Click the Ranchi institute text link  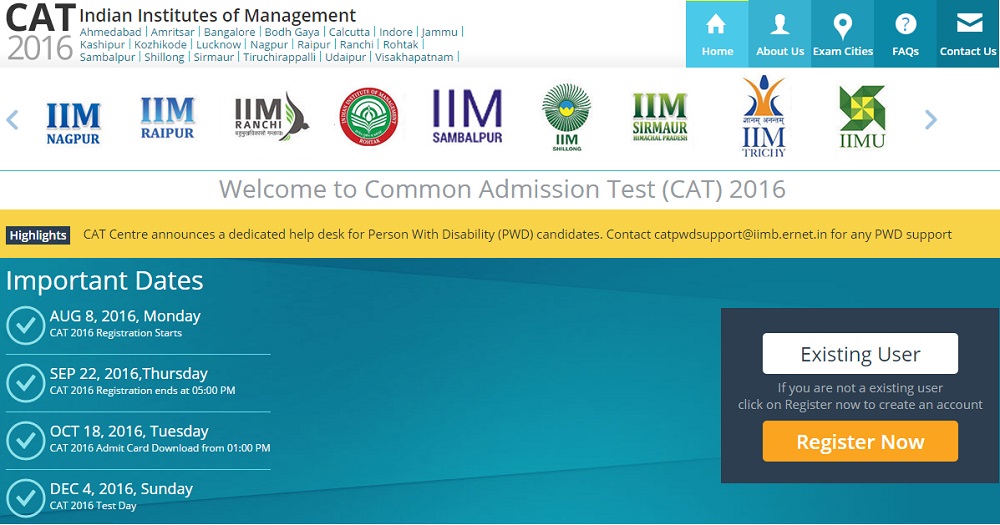[357, 45]
